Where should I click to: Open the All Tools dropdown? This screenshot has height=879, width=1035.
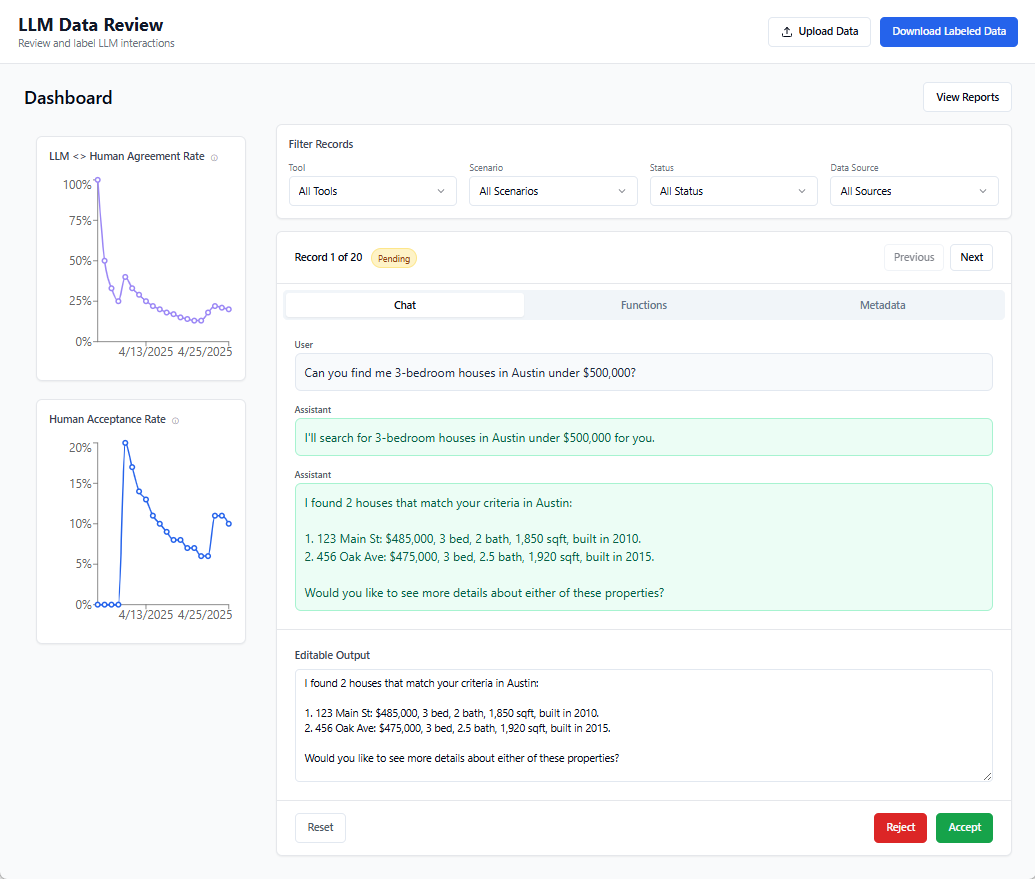click(372, 190)
